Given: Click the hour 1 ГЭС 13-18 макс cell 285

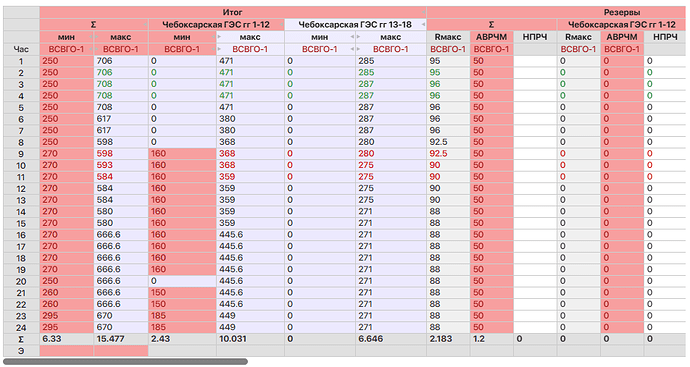Looking at the screenshot, I should pyautogui.click(x=391, y=61).
